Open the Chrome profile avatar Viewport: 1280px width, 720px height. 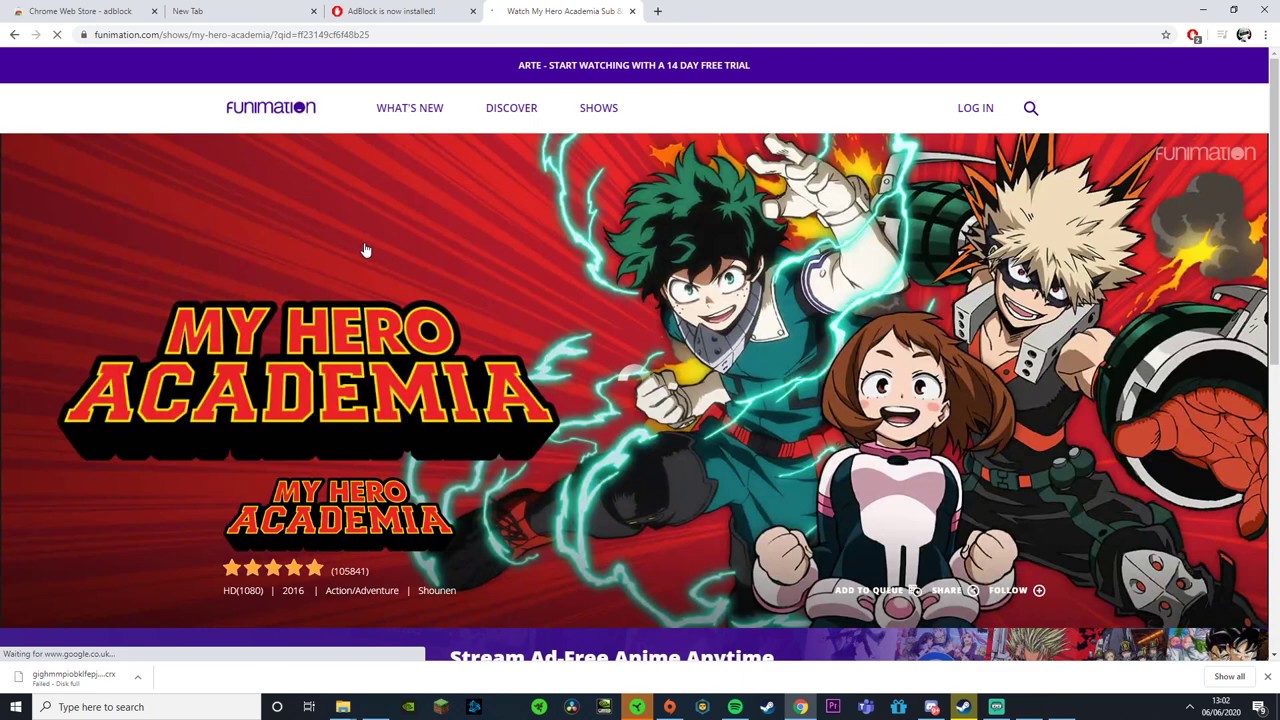1244,35
